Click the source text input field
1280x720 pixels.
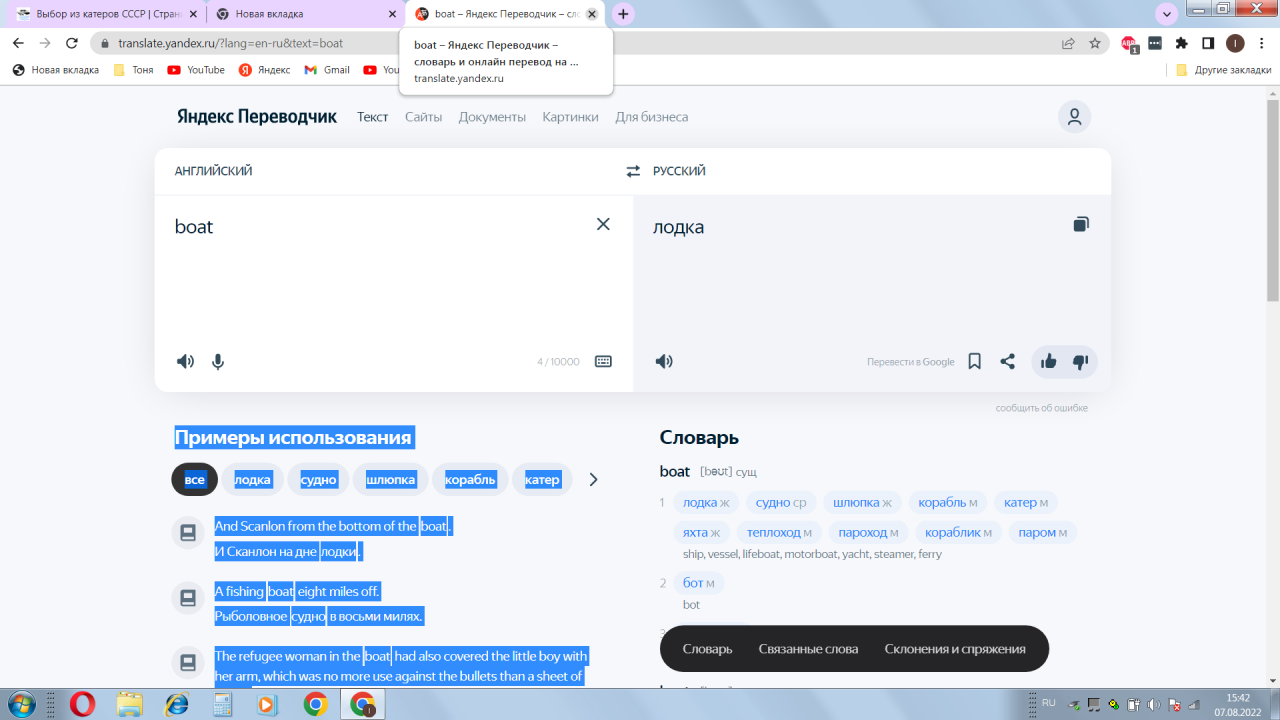[380, 280]
